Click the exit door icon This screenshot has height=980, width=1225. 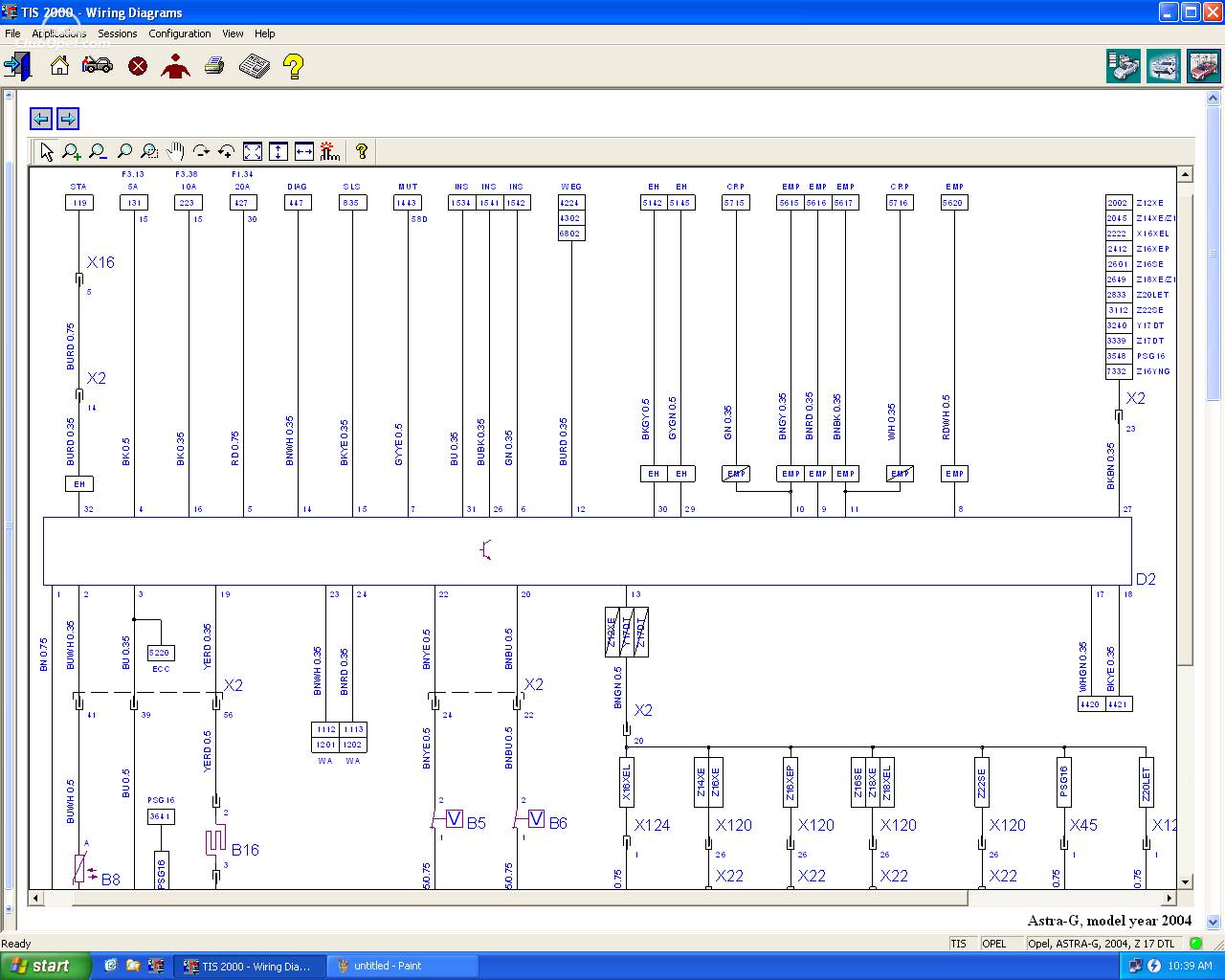(x=17, y=66)
